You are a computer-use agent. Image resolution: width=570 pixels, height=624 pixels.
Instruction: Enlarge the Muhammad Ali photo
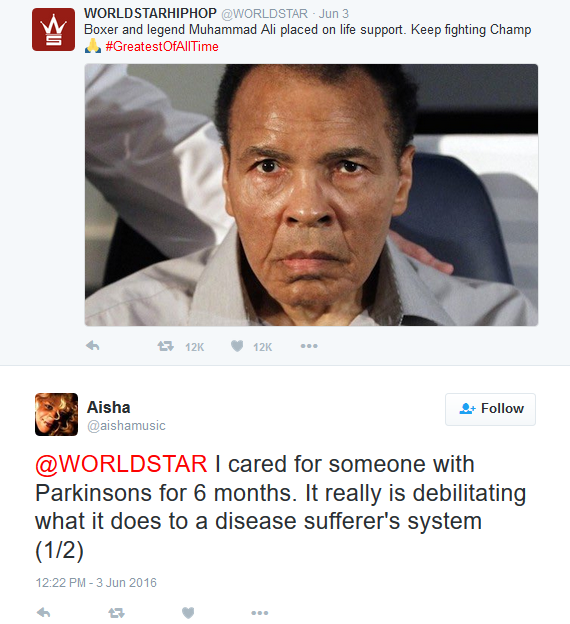pos(311,195)
